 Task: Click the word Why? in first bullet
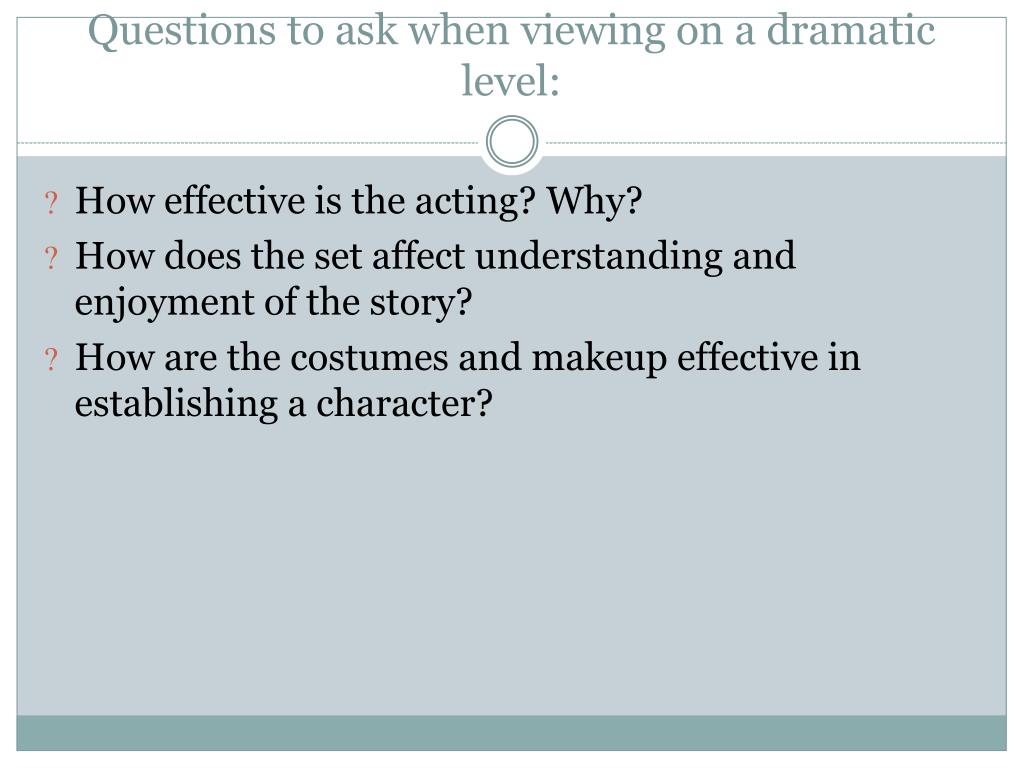(594, 200)
